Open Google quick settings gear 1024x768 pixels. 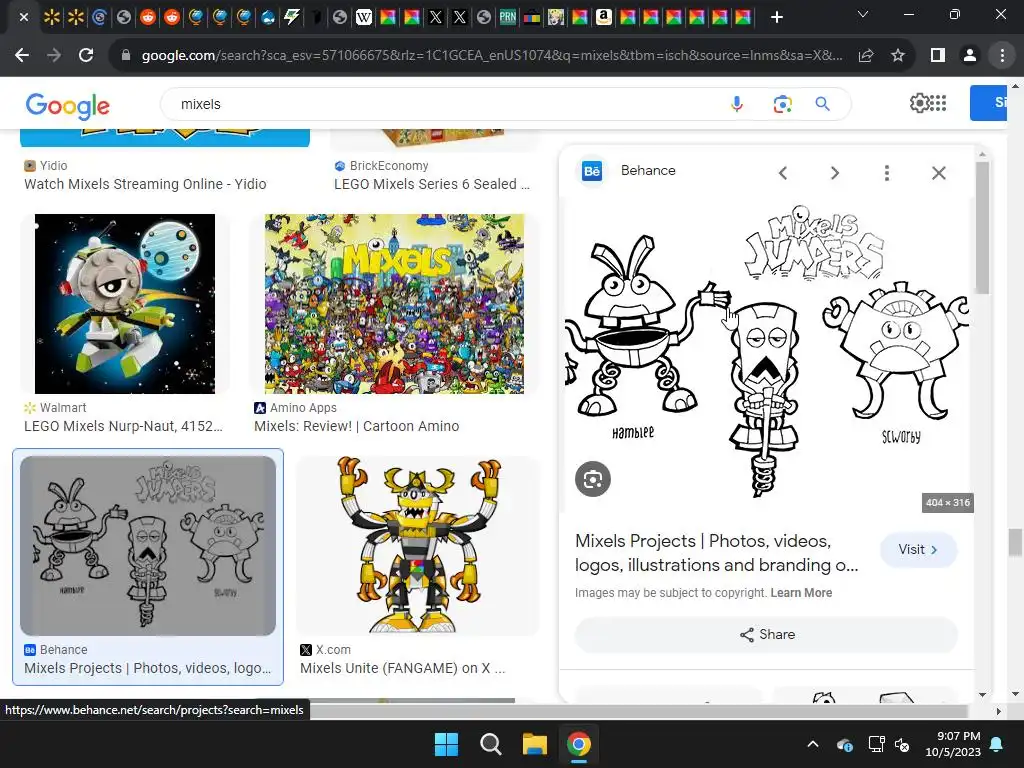(x=919, y=103)
